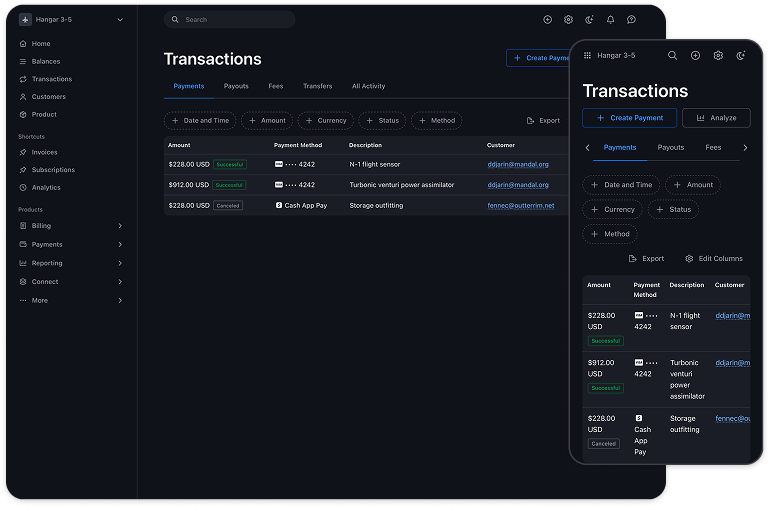The image size is (770, 507).
Task: Open notifications bell in desktop top bar
Action: pos(610,20)
